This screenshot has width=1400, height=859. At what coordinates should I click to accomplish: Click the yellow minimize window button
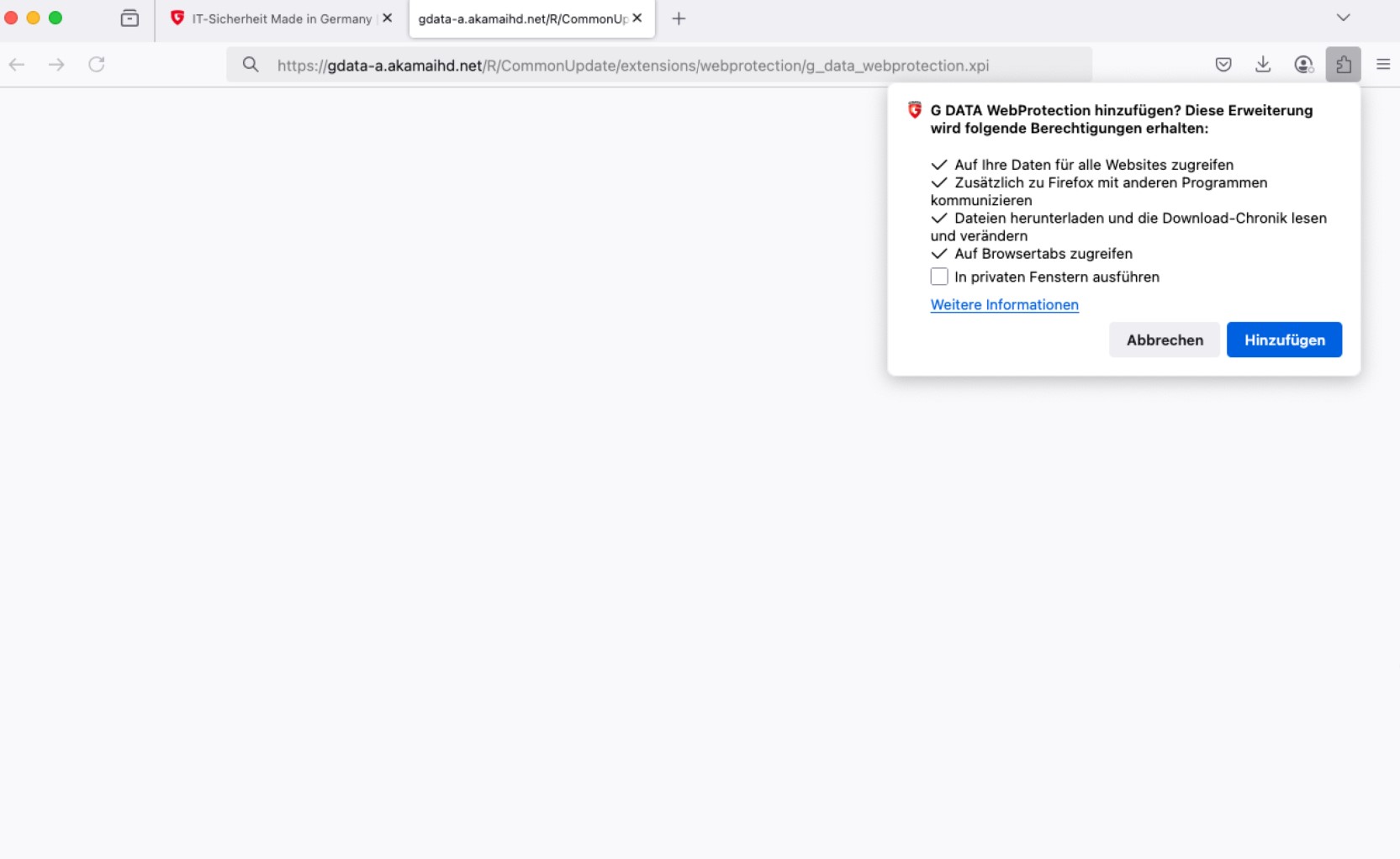point(34,18)
